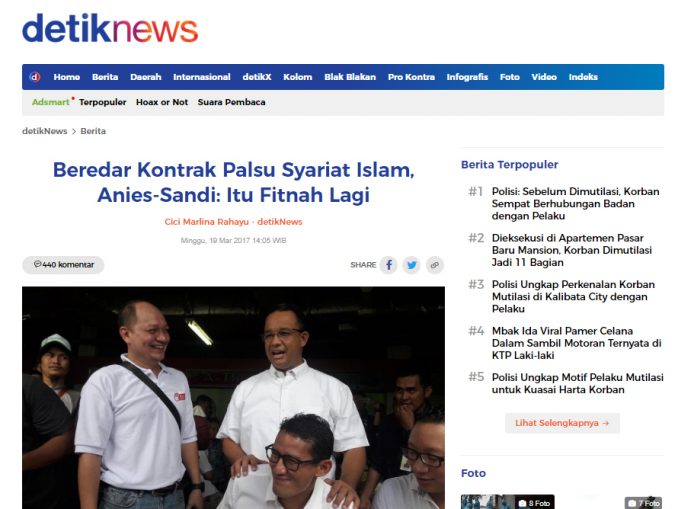The height and width of the screenshot is (509, 678).
Task: Select the Infografis menu item
Action: click(x=467, y=77)
